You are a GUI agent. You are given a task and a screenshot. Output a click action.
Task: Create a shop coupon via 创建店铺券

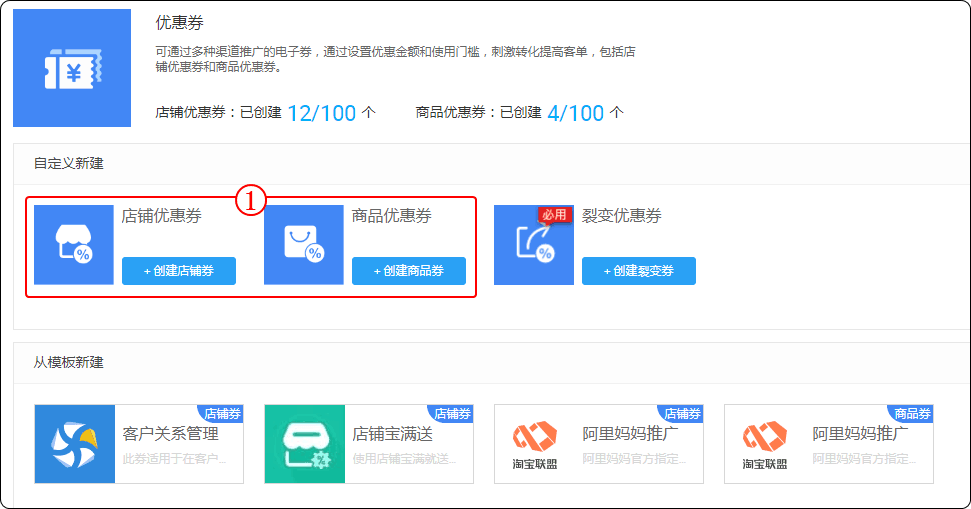[x=179, y=271]
